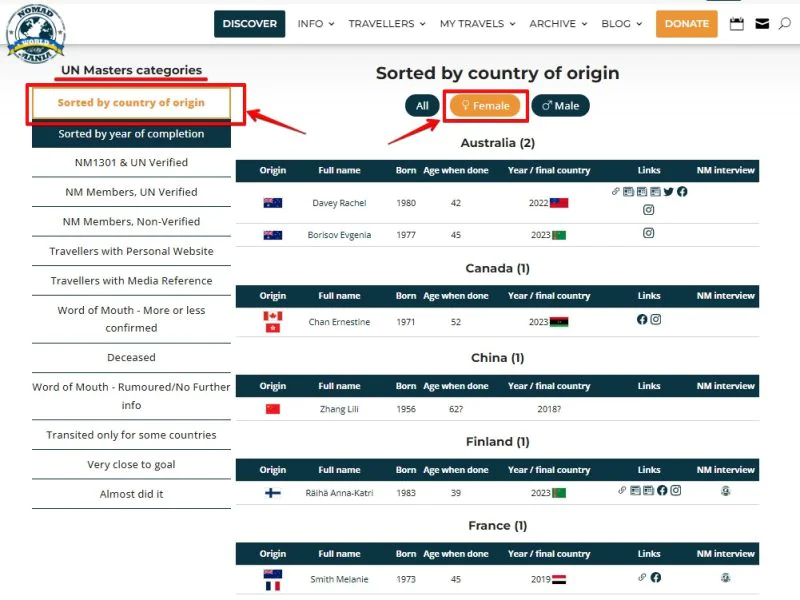Open the email envelope icon in the header
This screenshot has height=600, width=800.
pyautogui.click(x=762, y=23)
